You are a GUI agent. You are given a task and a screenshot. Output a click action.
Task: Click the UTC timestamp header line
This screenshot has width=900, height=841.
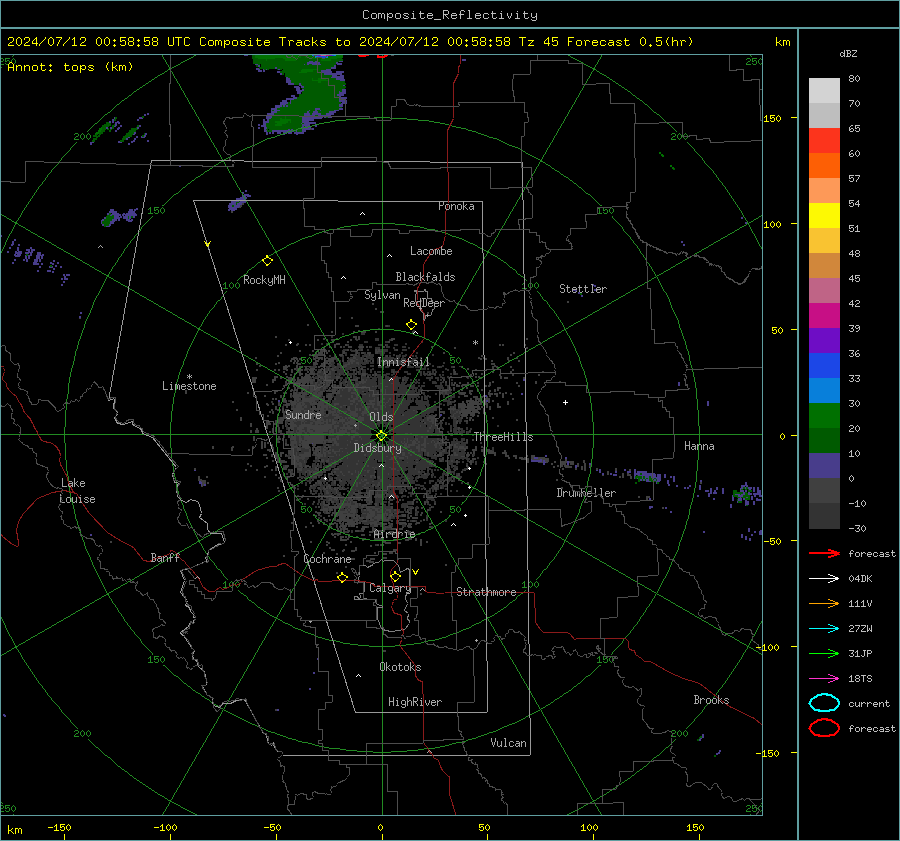350,42
